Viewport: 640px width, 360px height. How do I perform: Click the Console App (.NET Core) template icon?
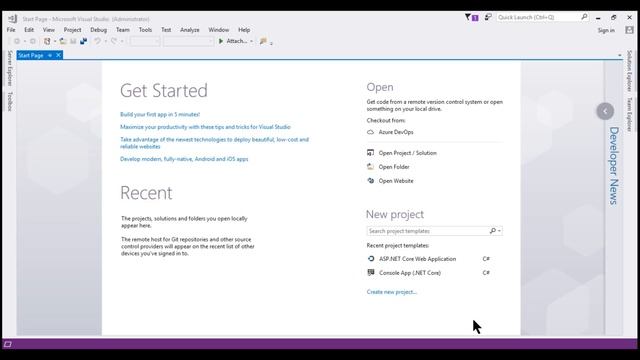point(371,273)
